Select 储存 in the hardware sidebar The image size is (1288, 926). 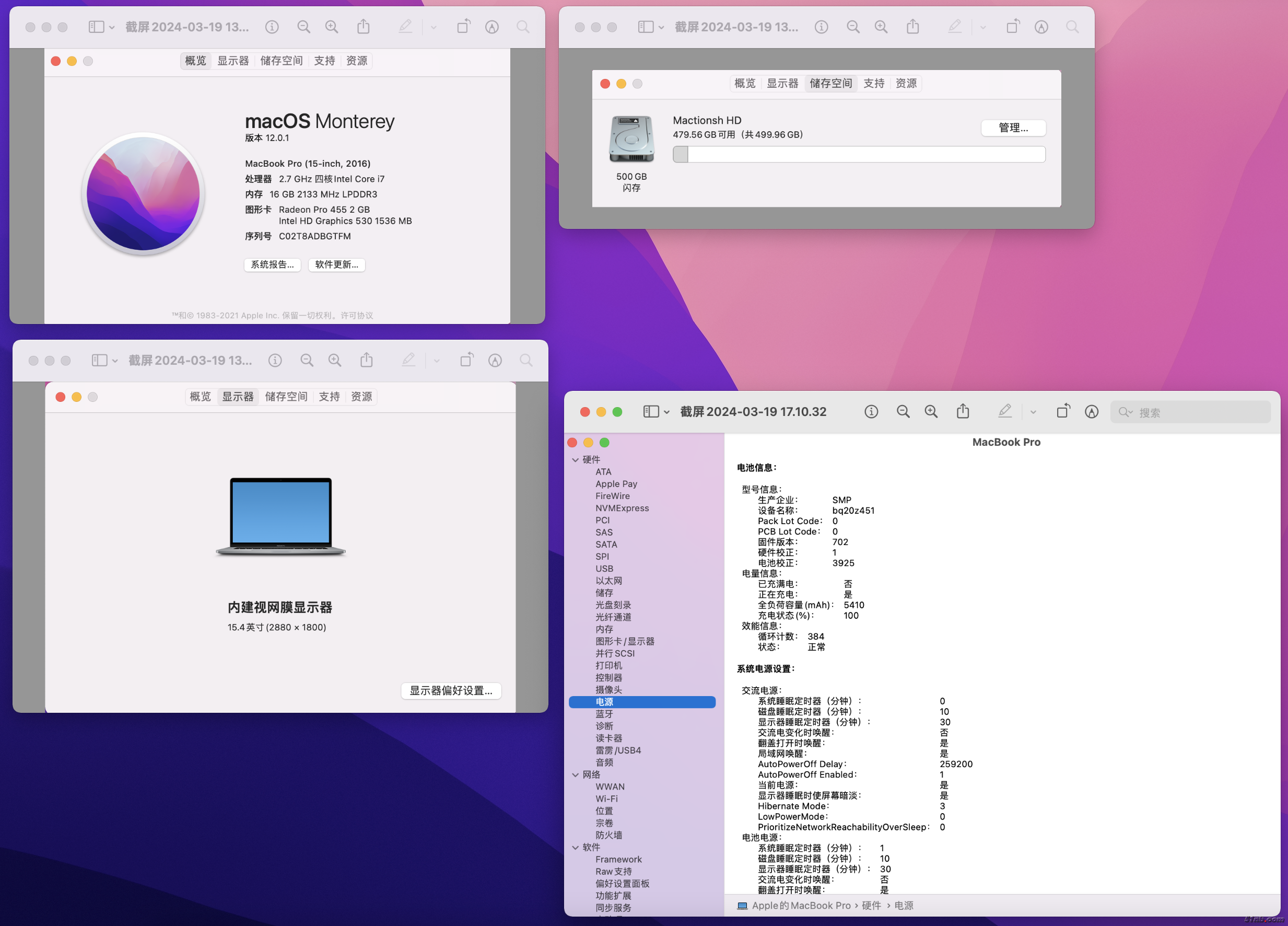pos(604,593)
